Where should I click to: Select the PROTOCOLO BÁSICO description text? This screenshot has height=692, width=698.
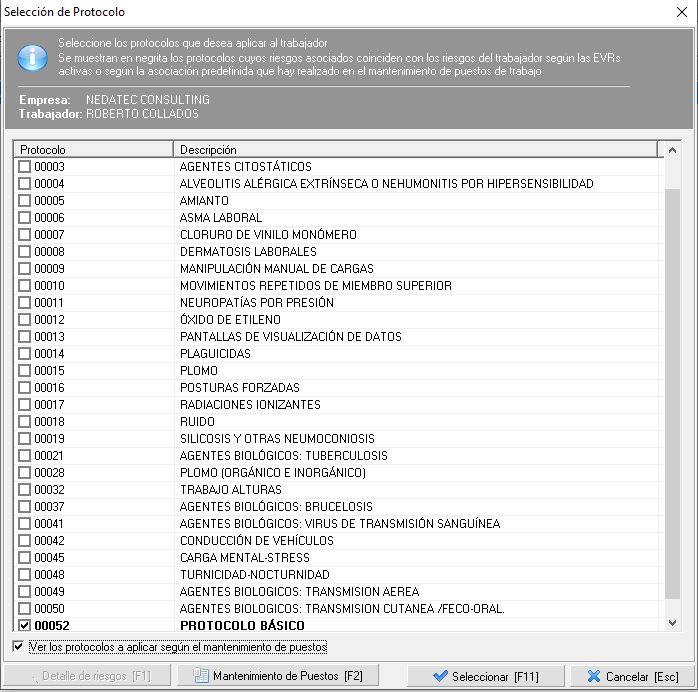(x=242, y=625)
